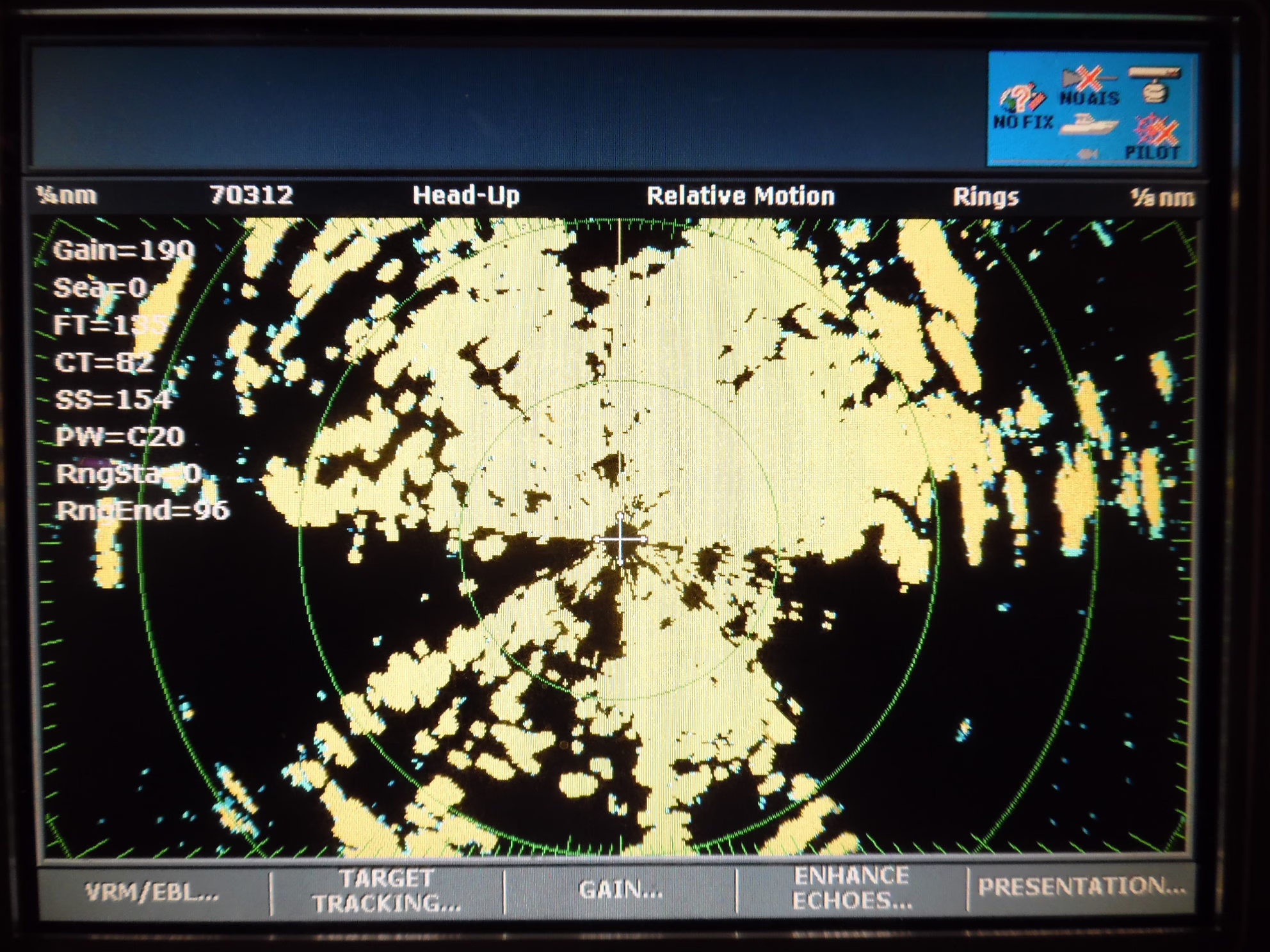Screen dimensions: 1270x952
Task: Open the PRESENTATION soft key menu
Action: point(1082,886)
